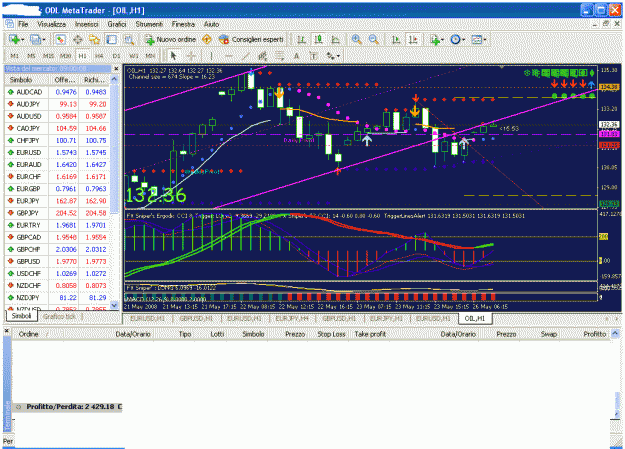Open the templates icon

(476, 39)
